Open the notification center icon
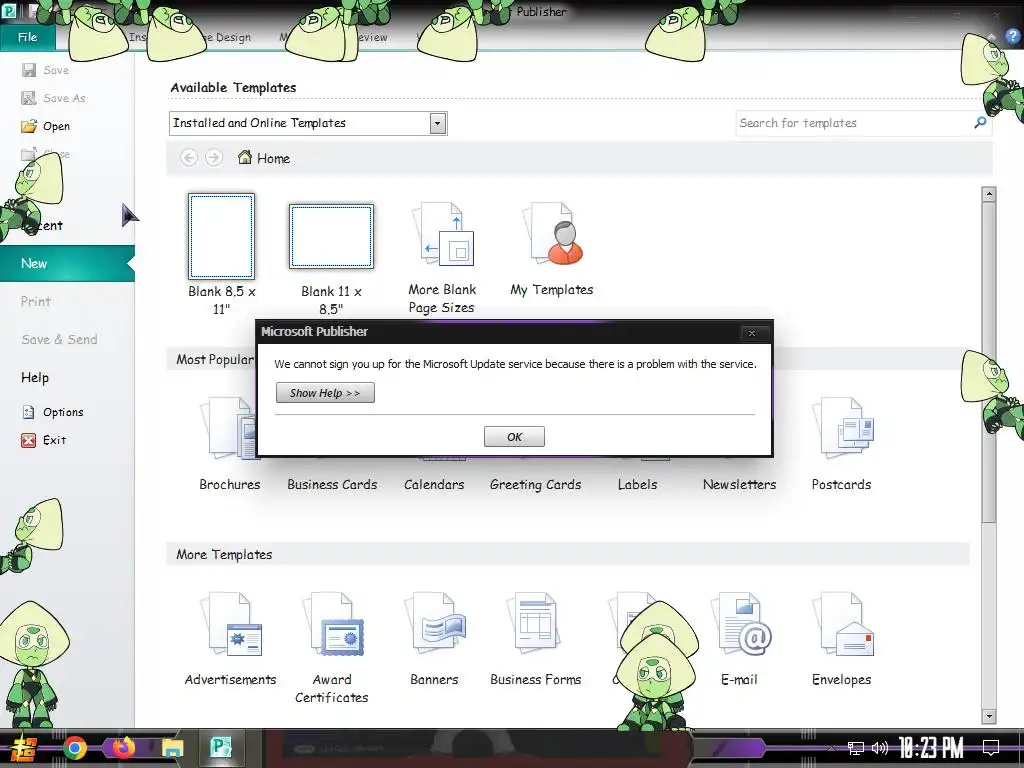The width and height of the screenshot is (1024, 768). tap(991, 748)
